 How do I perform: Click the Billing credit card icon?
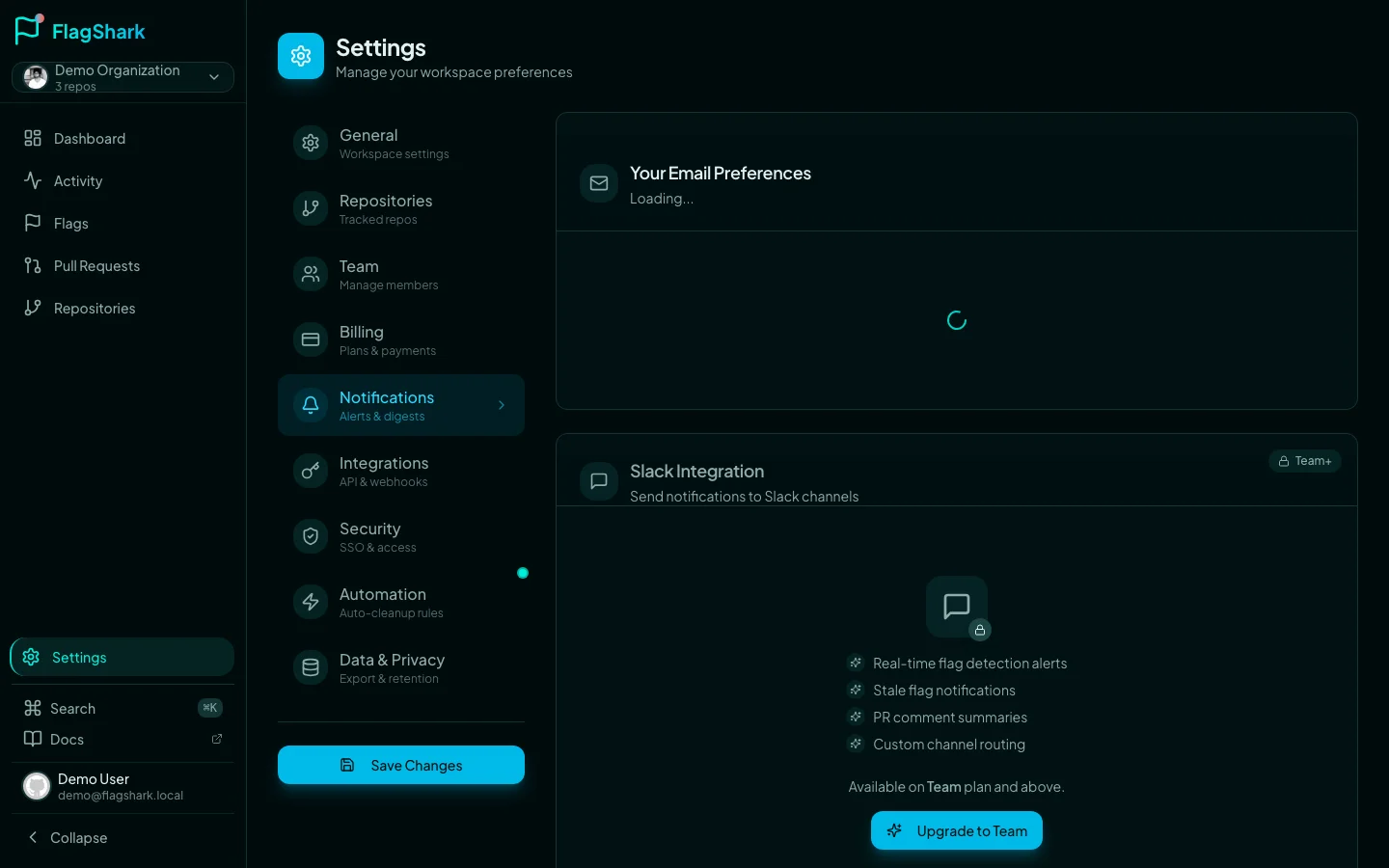point(310,339)
